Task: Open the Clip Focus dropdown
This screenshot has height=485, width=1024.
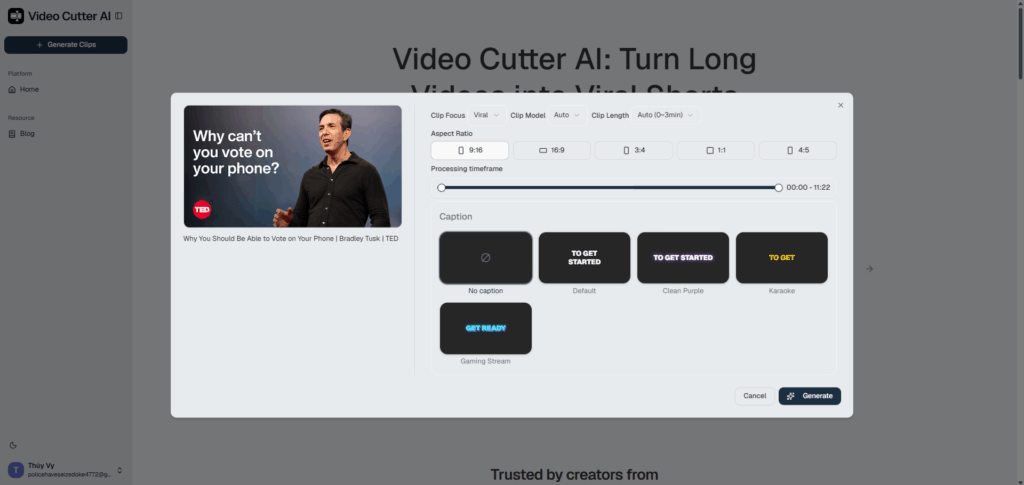Action: (487, 116)
